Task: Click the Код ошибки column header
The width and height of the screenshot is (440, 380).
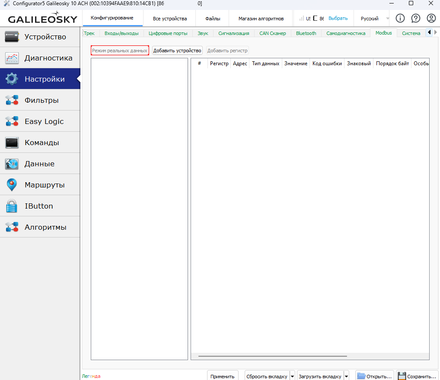Action: point(327,63)
